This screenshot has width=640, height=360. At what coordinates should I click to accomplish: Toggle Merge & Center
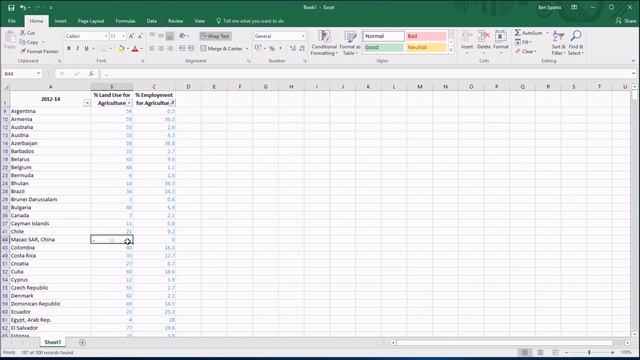coord(222,49)
